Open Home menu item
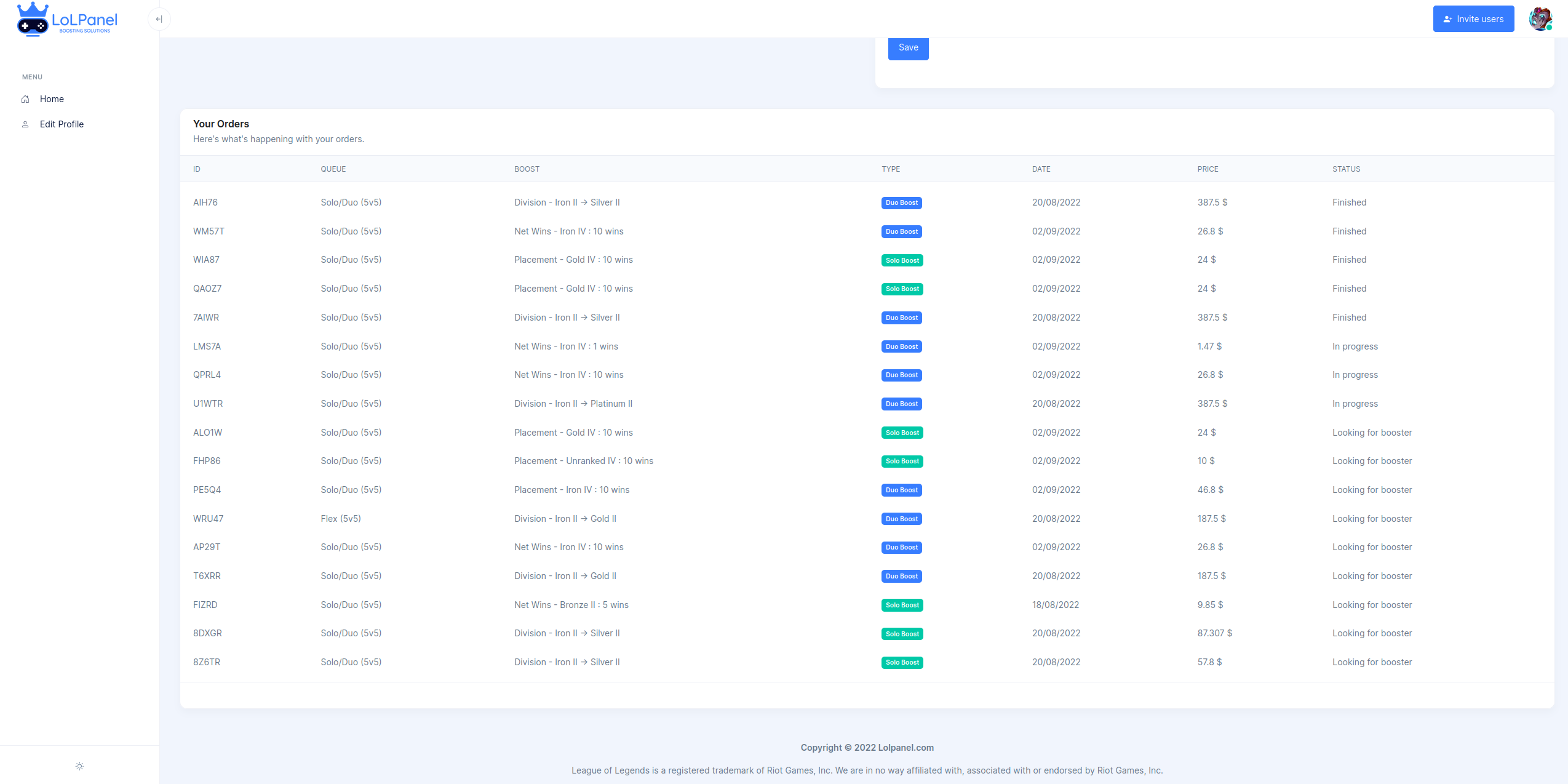 (52, 99)
